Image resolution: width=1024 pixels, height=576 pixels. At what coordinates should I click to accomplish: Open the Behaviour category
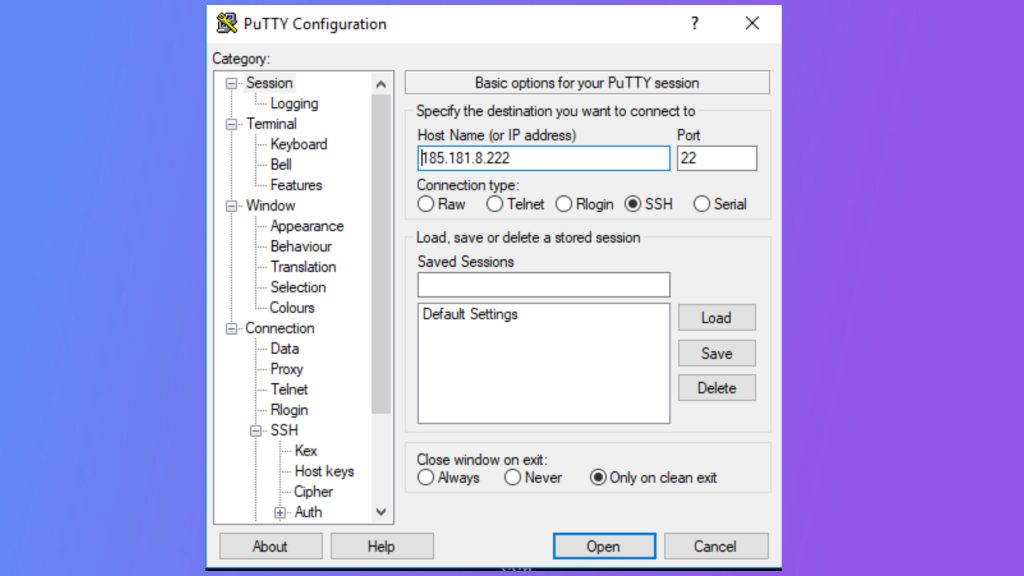(x=301, y=246)
